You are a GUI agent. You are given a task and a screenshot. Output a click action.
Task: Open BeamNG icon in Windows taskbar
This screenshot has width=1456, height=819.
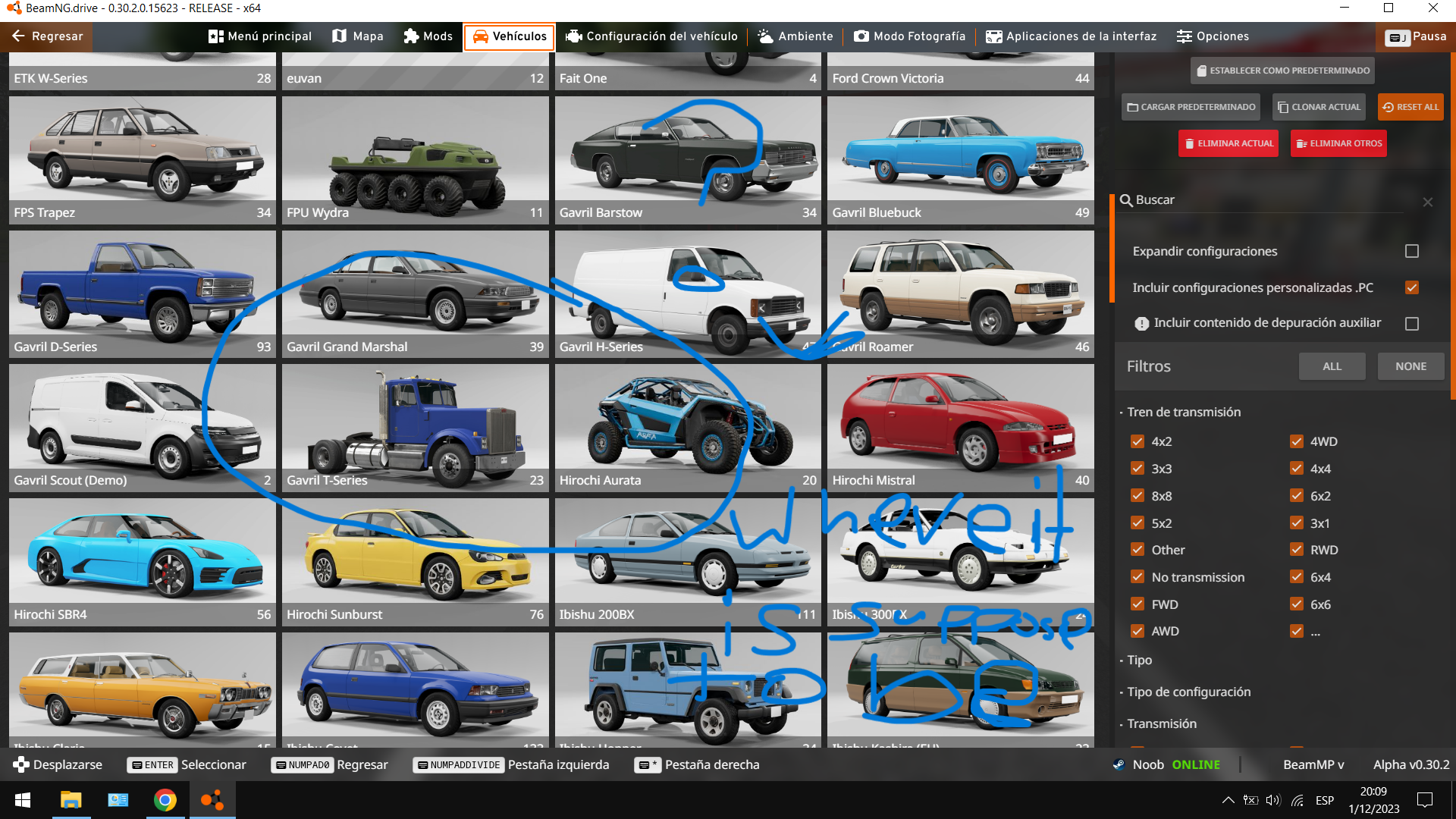pyautogui.click(x=212, y=800)
